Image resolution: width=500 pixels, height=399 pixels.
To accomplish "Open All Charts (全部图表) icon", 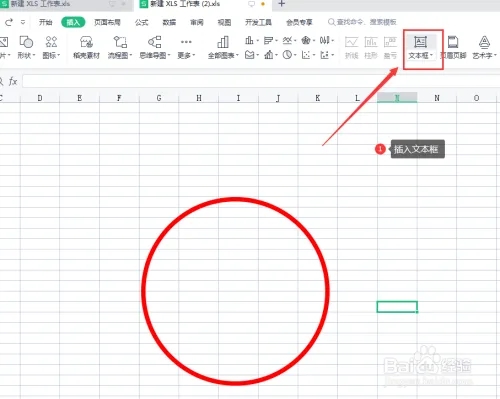I will coord(223,48).
